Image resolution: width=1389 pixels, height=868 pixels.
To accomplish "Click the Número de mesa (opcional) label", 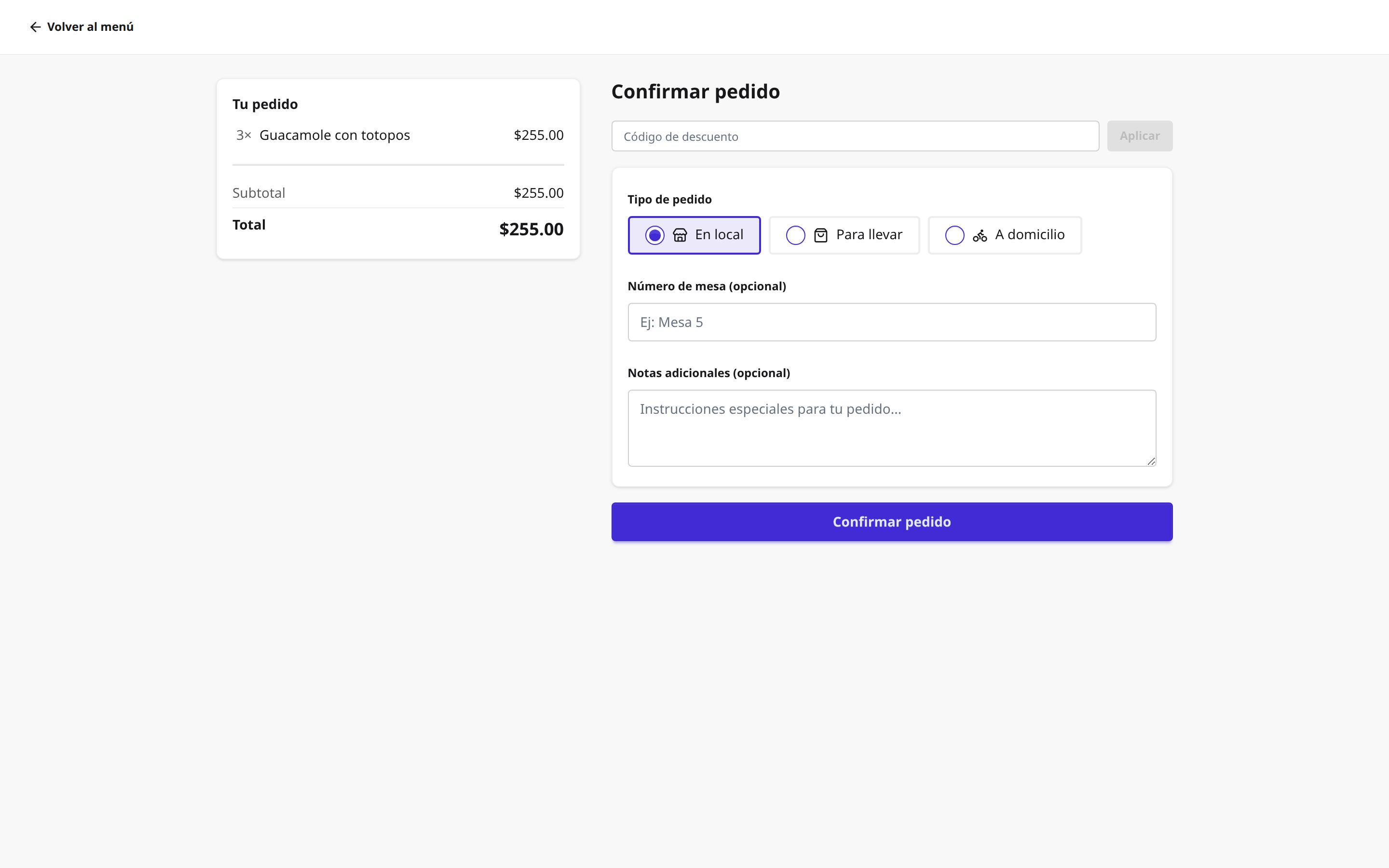I will pyautogui.click(x=707, y=286).
